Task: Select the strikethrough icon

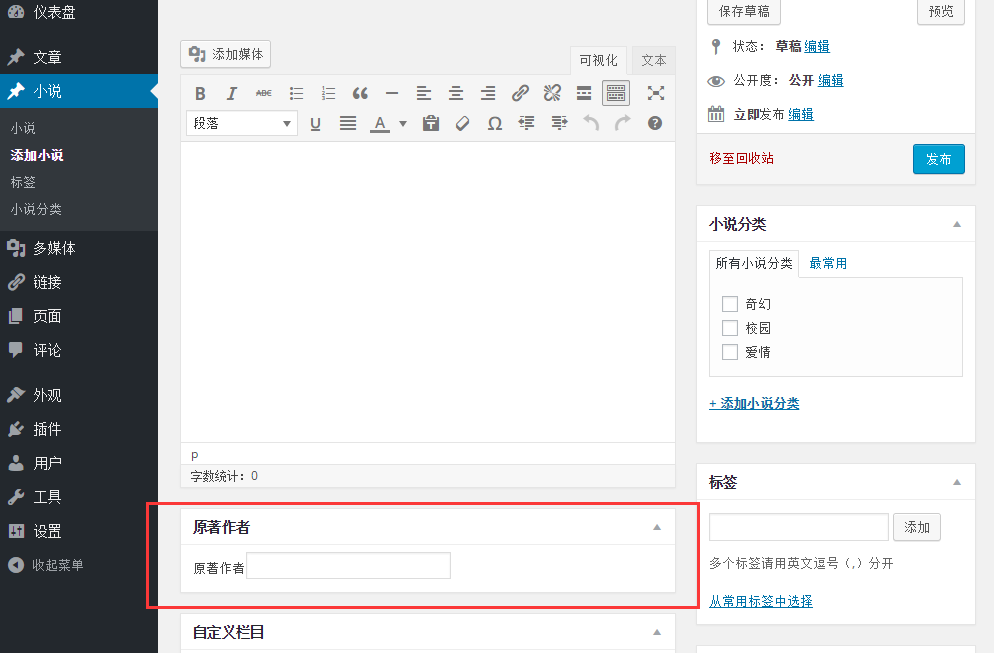Action: click(264, 93)
